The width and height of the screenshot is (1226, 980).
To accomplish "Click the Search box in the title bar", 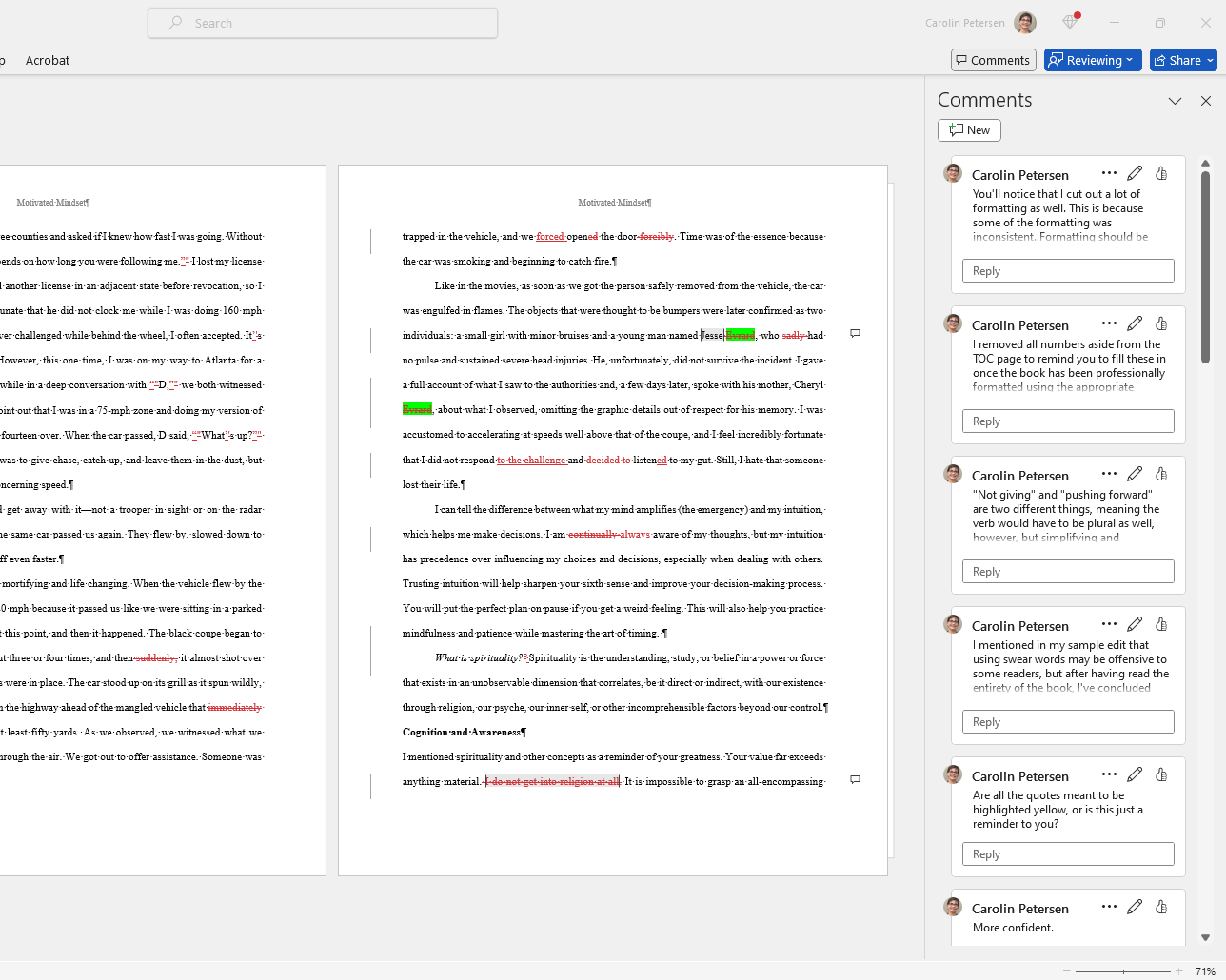I will pos(323,23).
